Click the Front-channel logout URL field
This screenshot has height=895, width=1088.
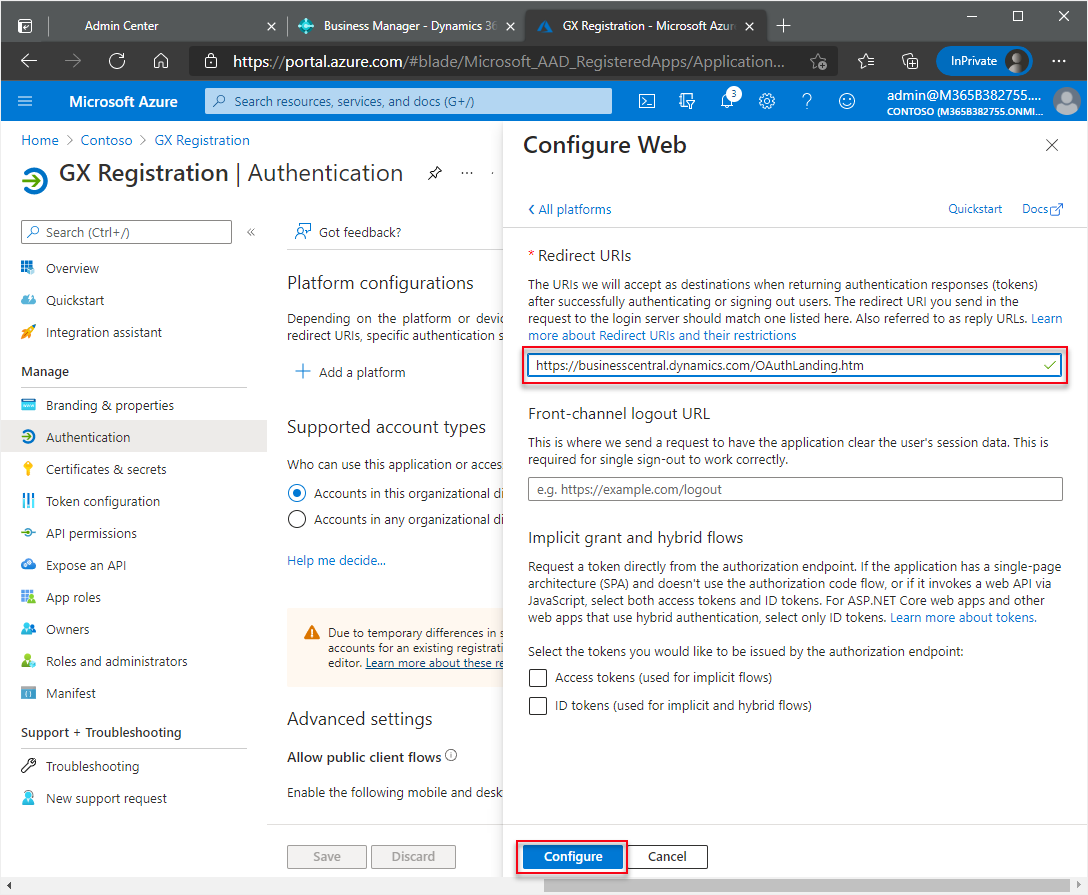coord(794,490)
